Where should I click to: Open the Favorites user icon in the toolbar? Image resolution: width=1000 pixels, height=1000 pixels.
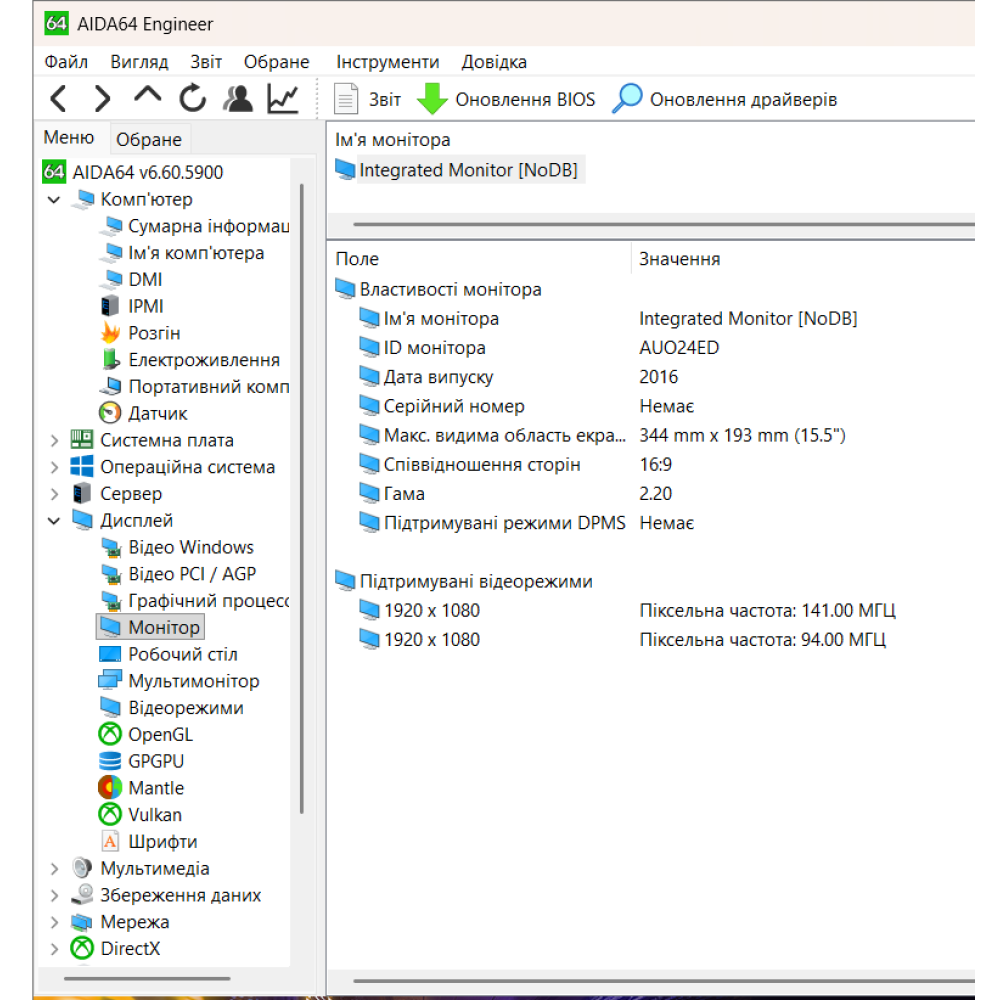238,99
